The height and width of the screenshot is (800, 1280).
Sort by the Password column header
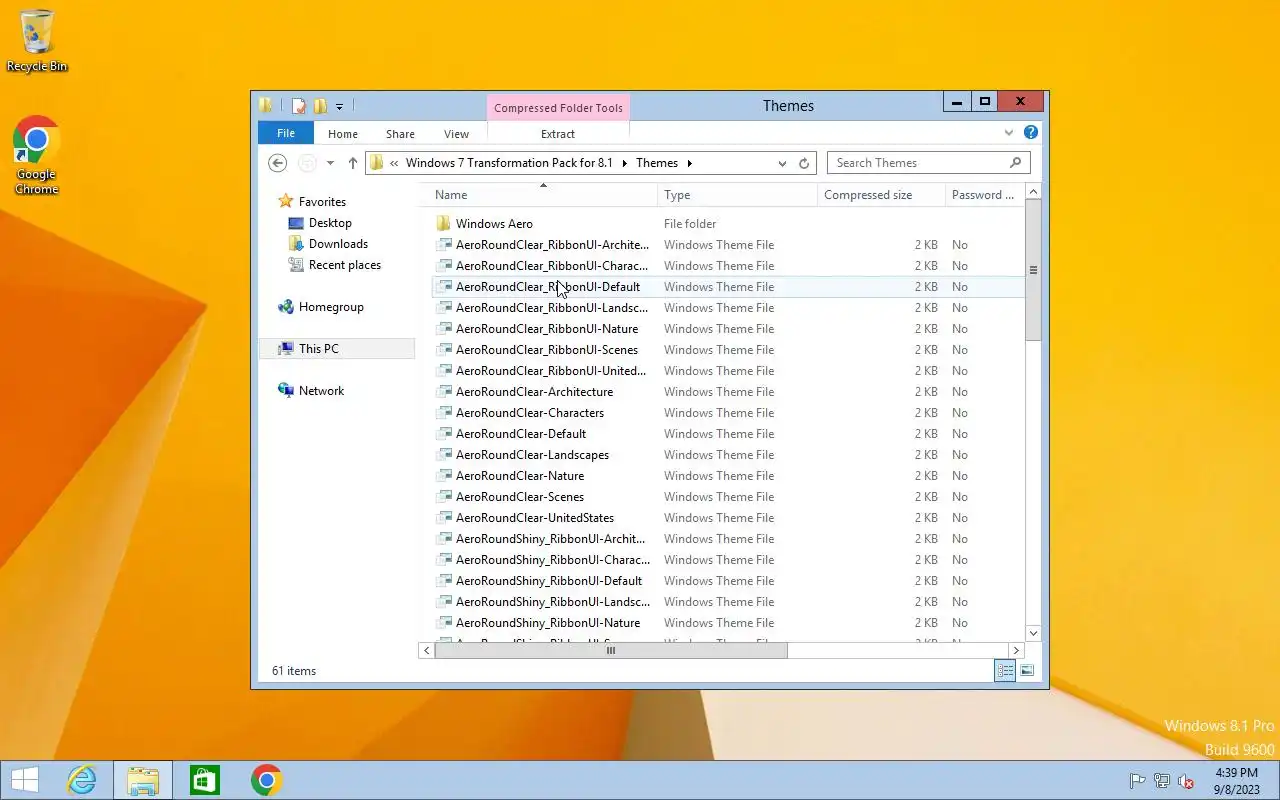[x=984, y=195]
